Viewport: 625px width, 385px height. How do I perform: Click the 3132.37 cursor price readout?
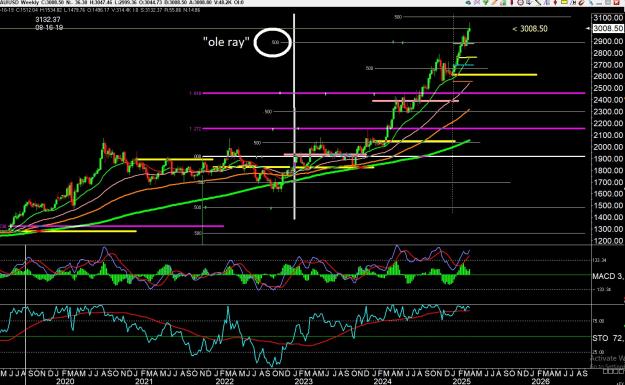coord(48,20)
